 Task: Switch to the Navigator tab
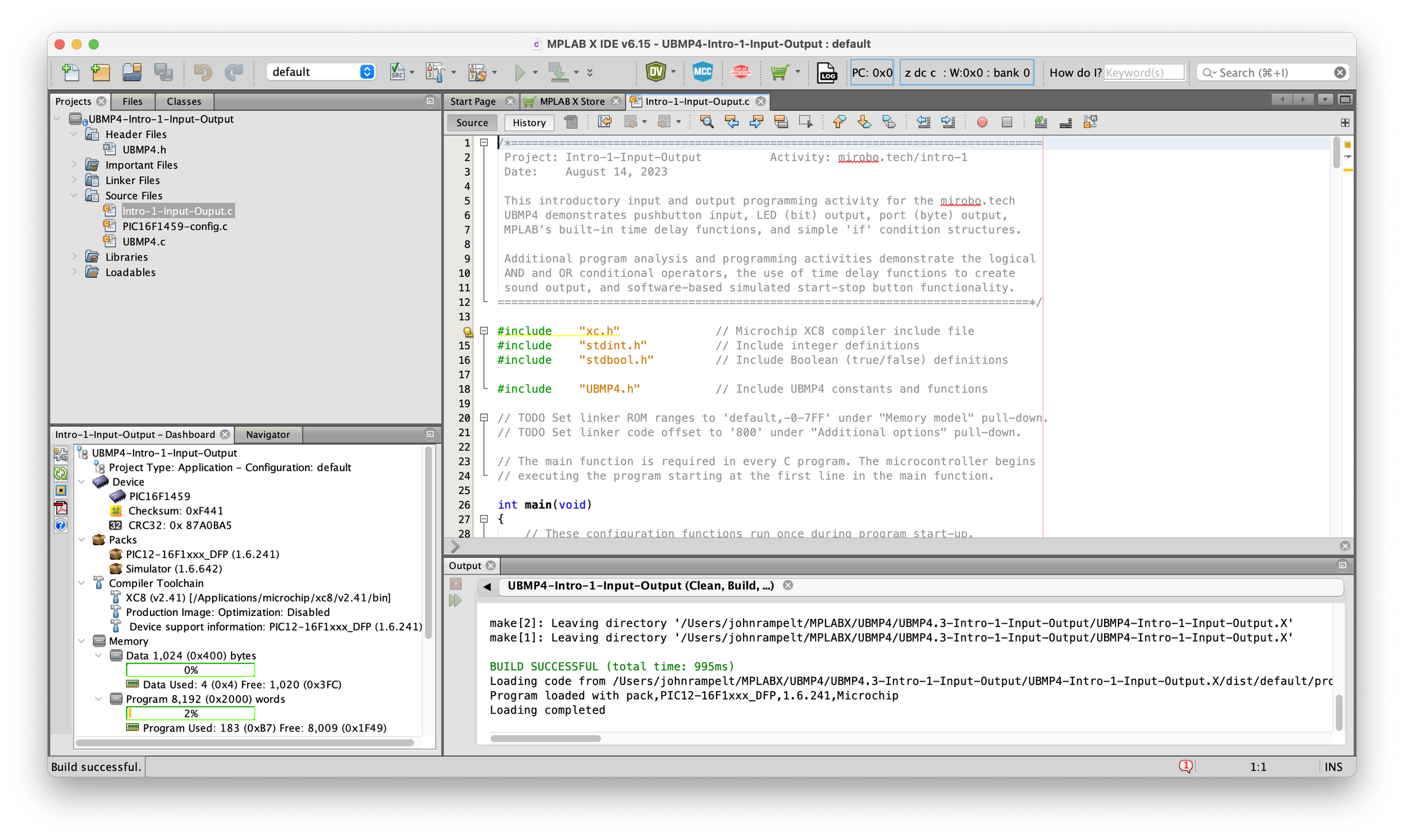tap(268, 434)
